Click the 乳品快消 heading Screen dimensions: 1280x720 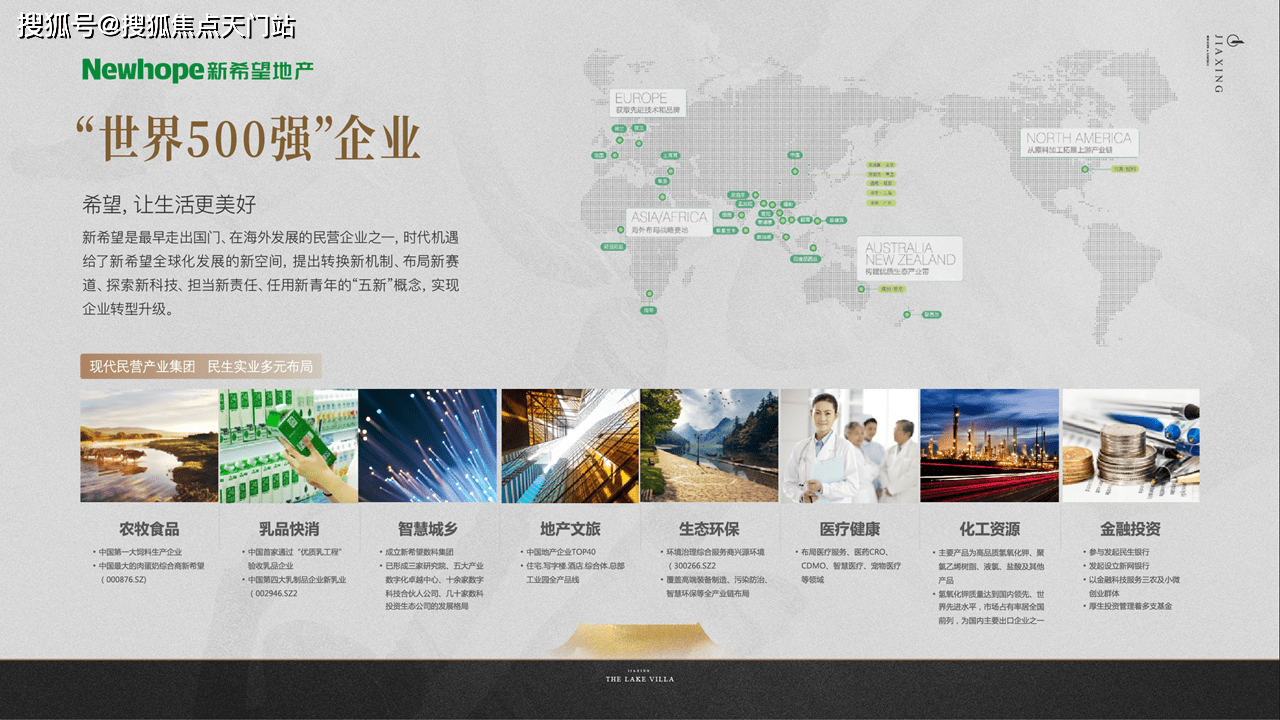pos(289,529)
